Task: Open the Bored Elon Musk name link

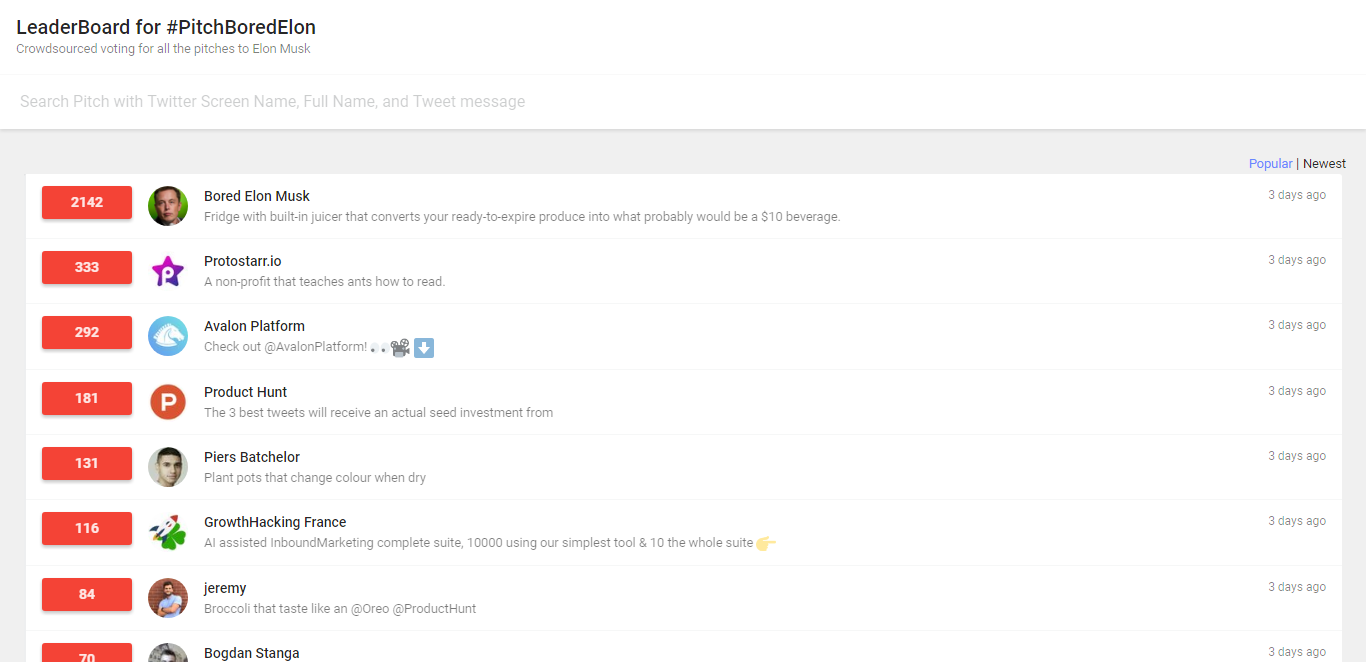Action: pyautogui.click(x=256, y=196)
